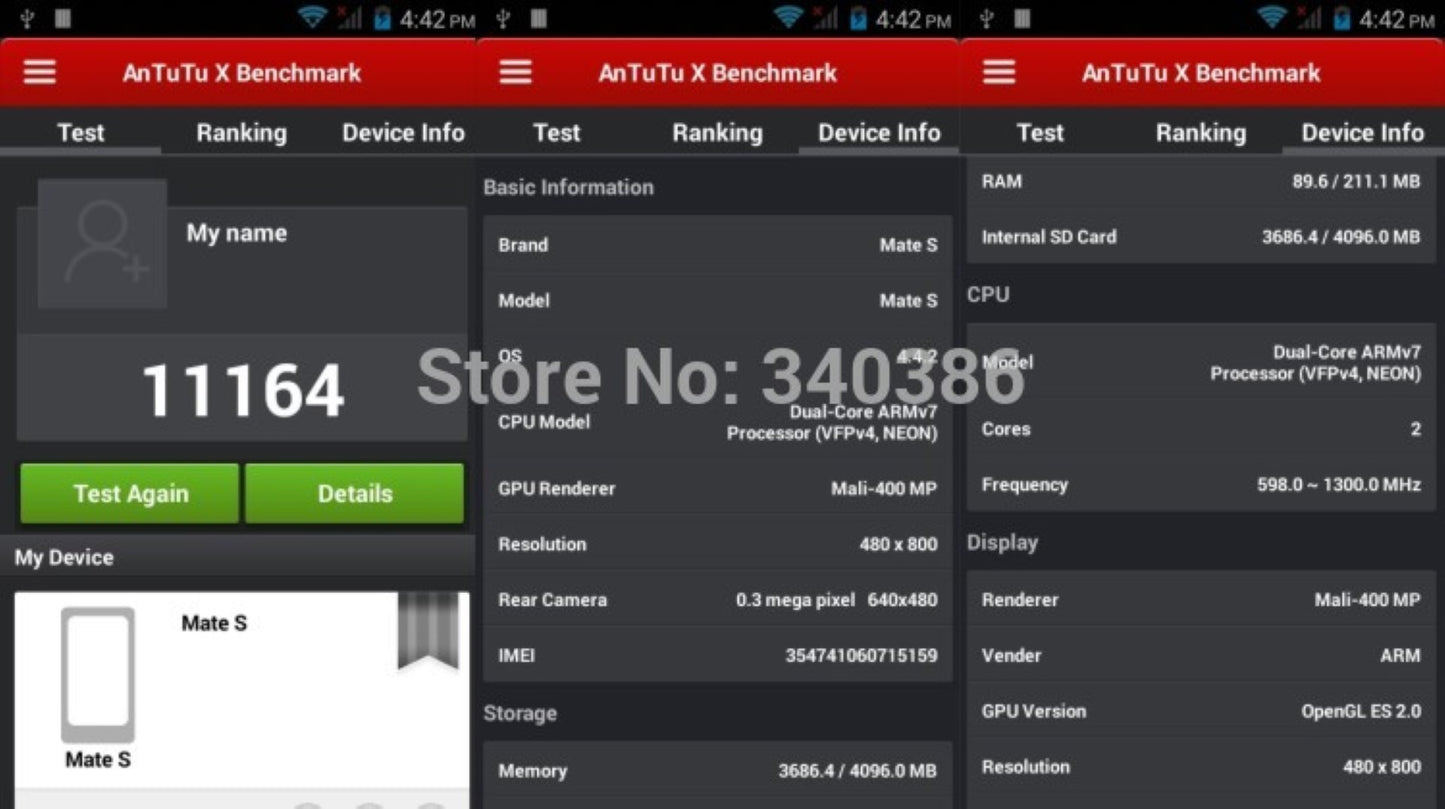Open Device Info from the score screen
Screen dimensions: 1445x809
click(x=403, y=132)
